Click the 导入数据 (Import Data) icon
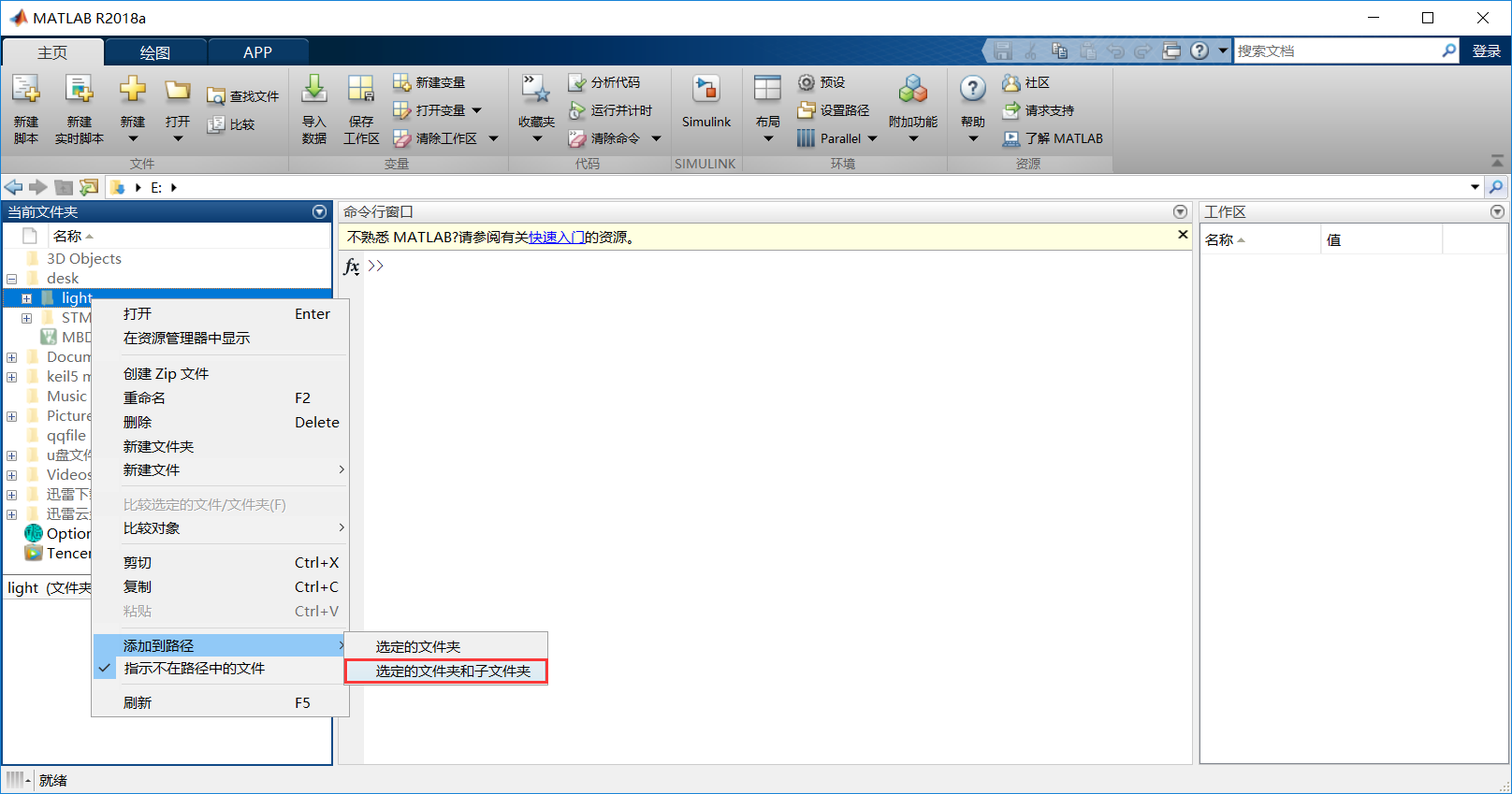The height and width of the screenshot is (794, 1512). (314, 89)
